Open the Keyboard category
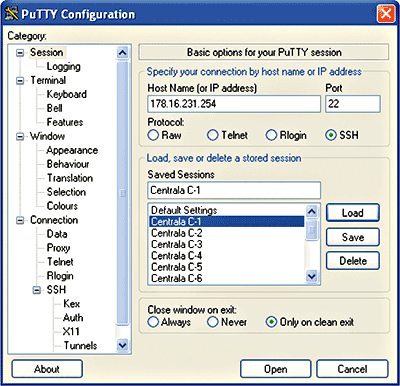 pos(67,94)
